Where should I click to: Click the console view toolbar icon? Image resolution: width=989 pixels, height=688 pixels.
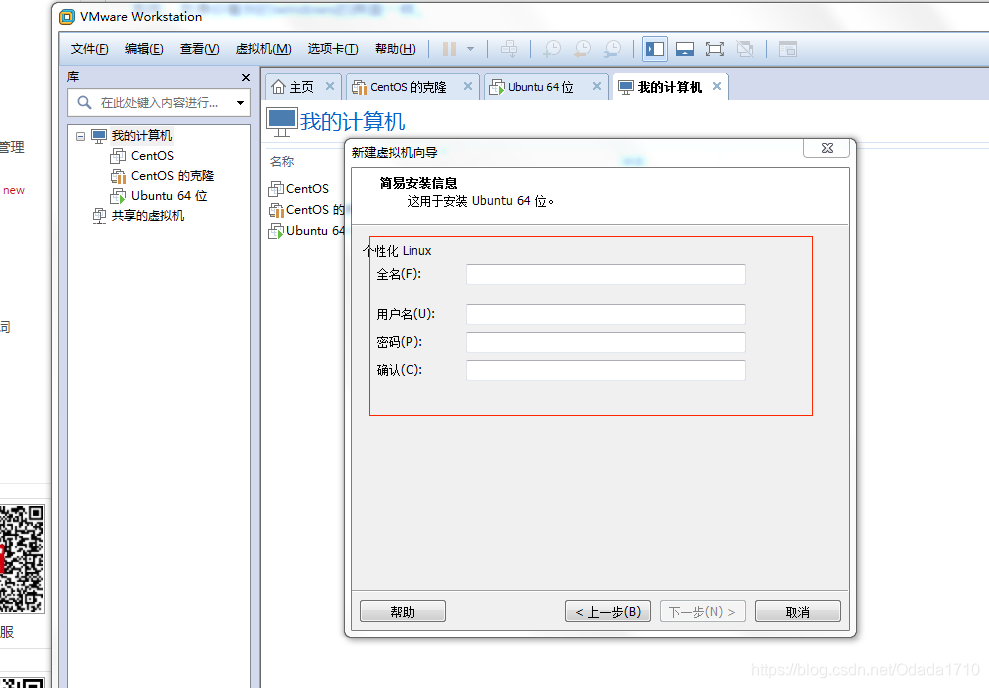[788, 49]
